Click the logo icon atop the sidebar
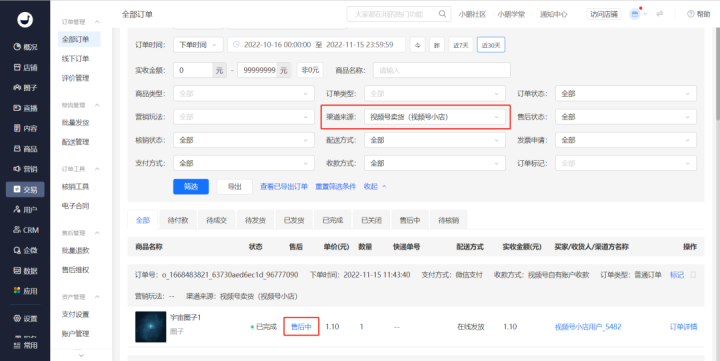This screenshot has height=361, width=720. (25, 19)
